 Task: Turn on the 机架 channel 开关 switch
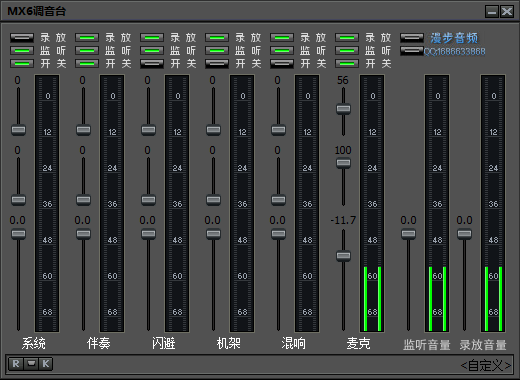[x=217, y=63]
